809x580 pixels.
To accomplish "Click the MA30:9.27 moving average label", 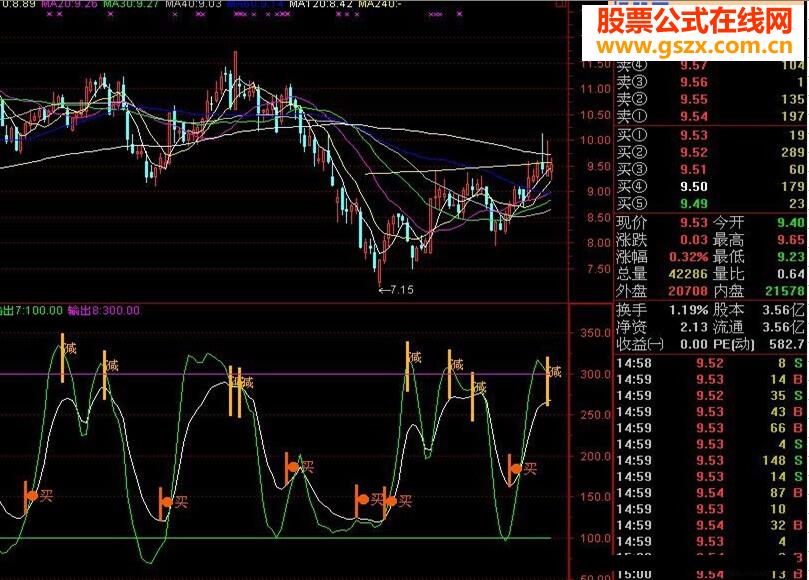I will pyautogui.click(x=131, y=4).
